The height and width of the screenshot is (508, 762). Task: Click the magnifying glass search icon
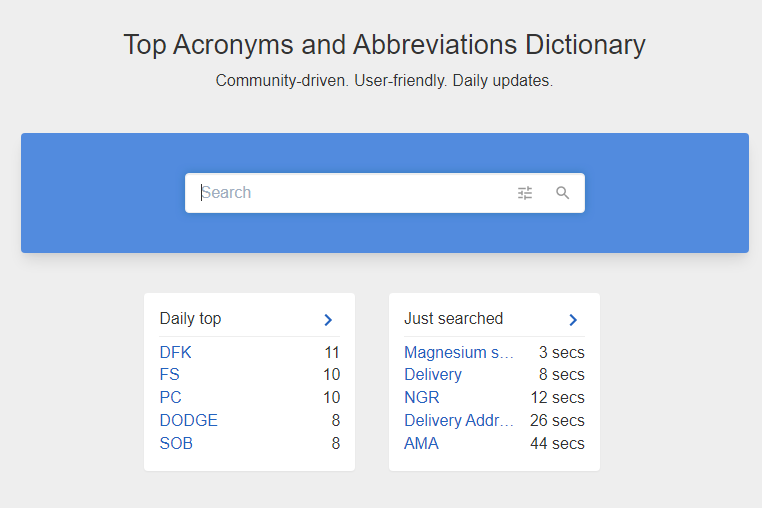[x=562, y=193]
